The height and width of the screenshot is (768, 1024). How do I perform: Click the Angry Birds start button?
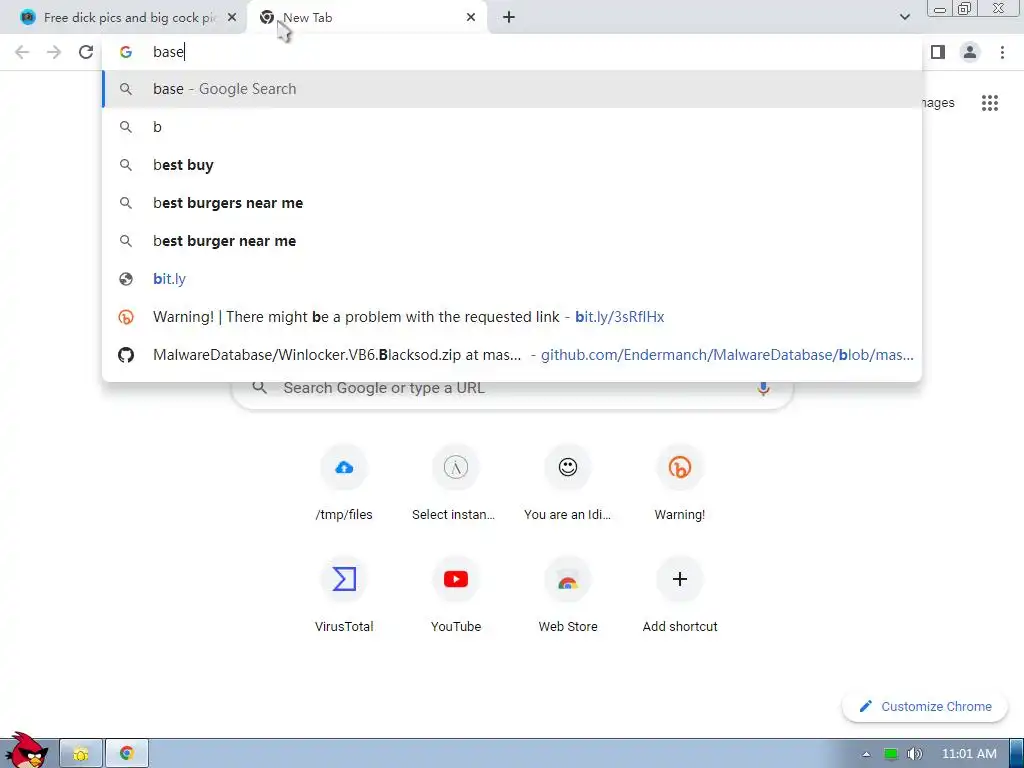tap(25, 750)
